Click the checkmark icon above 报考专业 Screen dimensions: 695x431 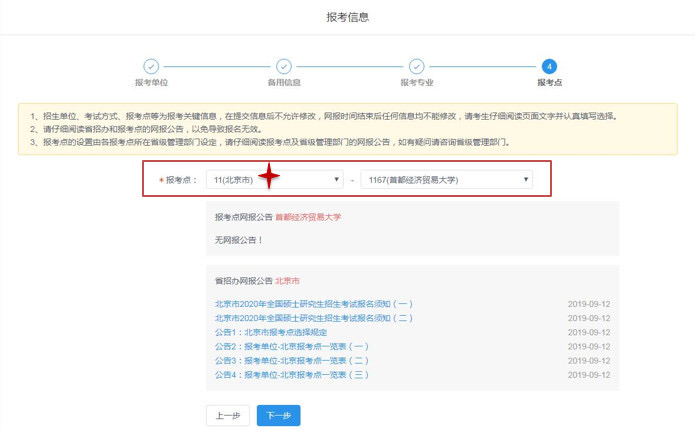click(x=416, y=66)
